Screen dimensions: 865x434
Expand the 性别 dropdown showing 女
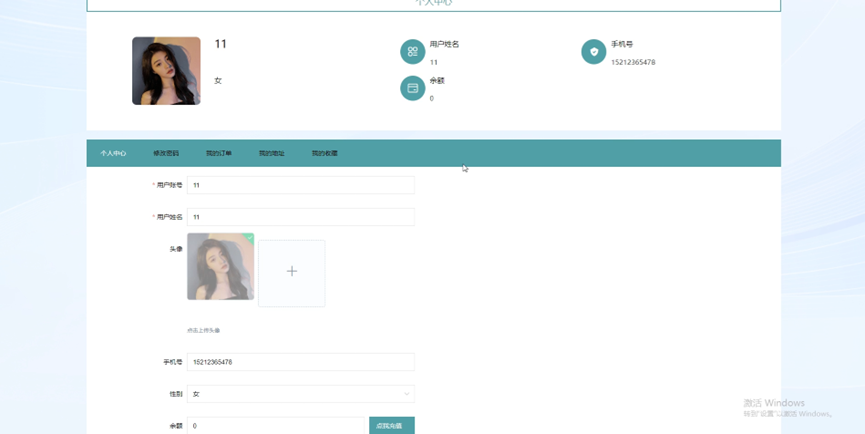301,394
